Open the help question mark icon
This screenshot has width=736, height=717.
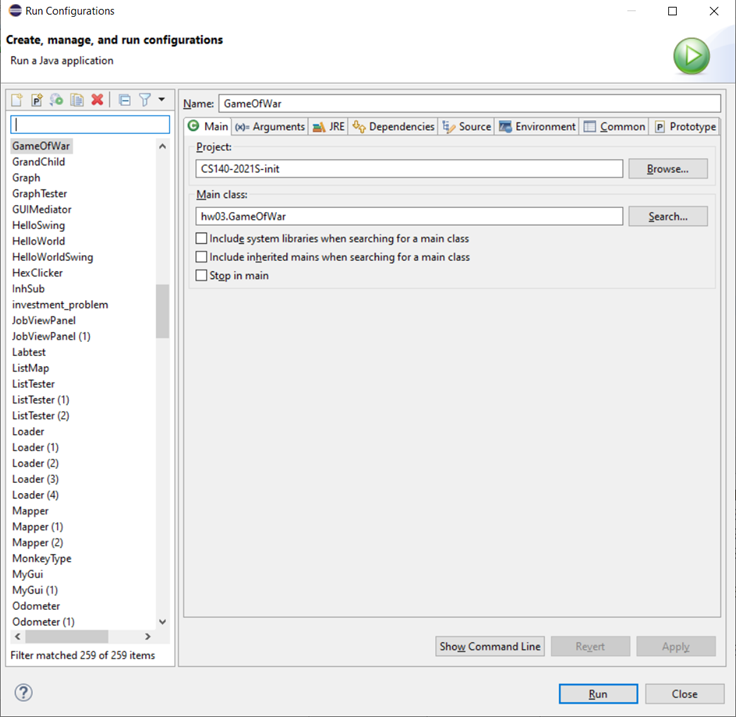(x=24, y=693)
